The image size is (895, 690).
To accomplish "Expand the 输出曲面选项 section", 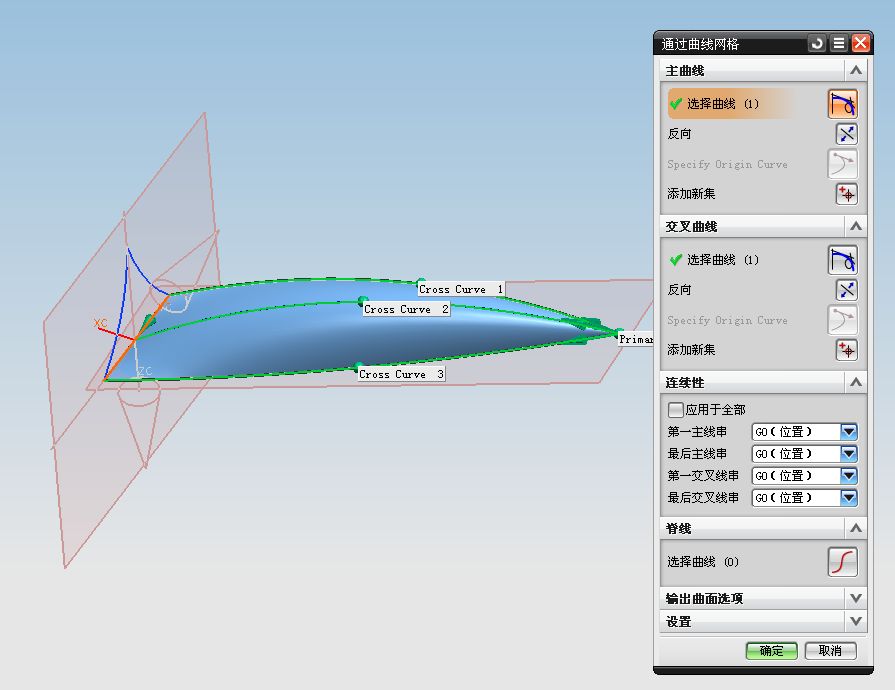I will 856,598.
